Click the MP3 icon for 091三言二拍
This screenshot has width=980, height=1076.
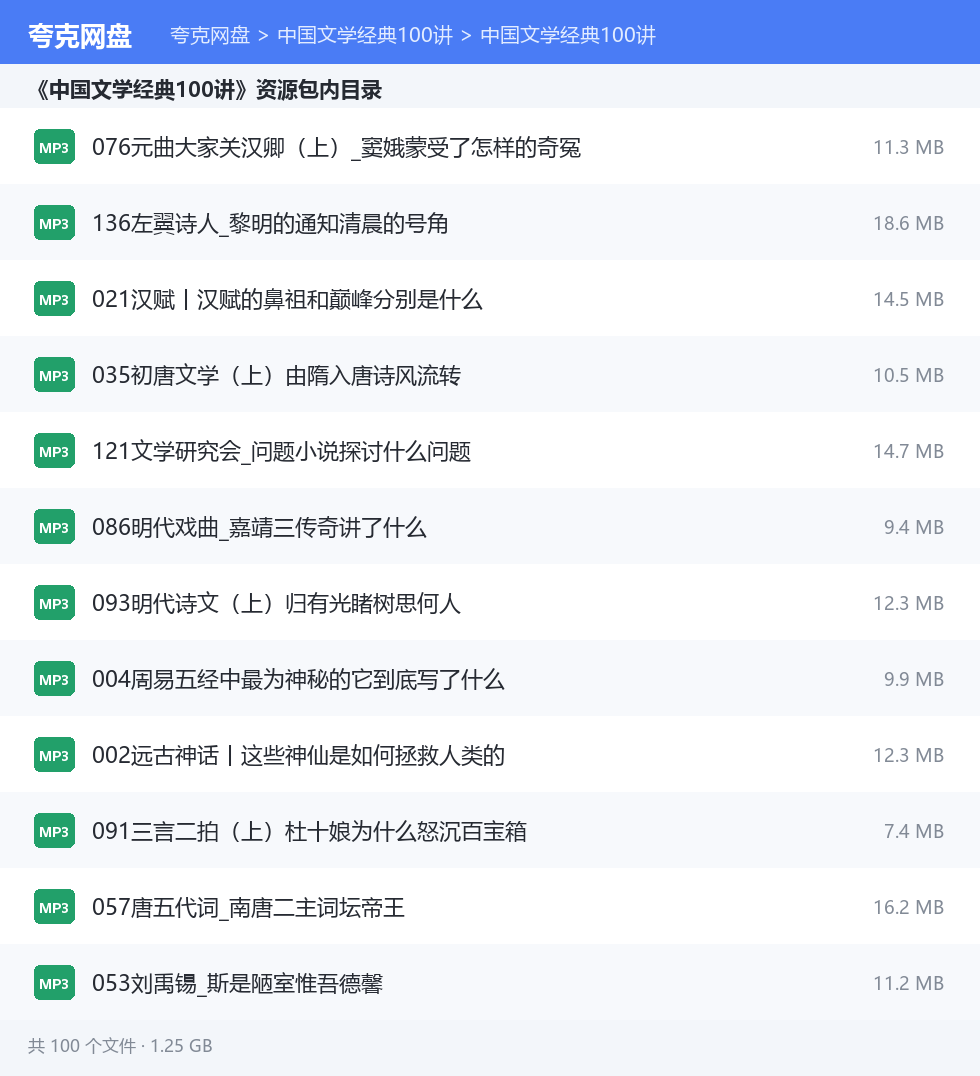pos(54,831)
